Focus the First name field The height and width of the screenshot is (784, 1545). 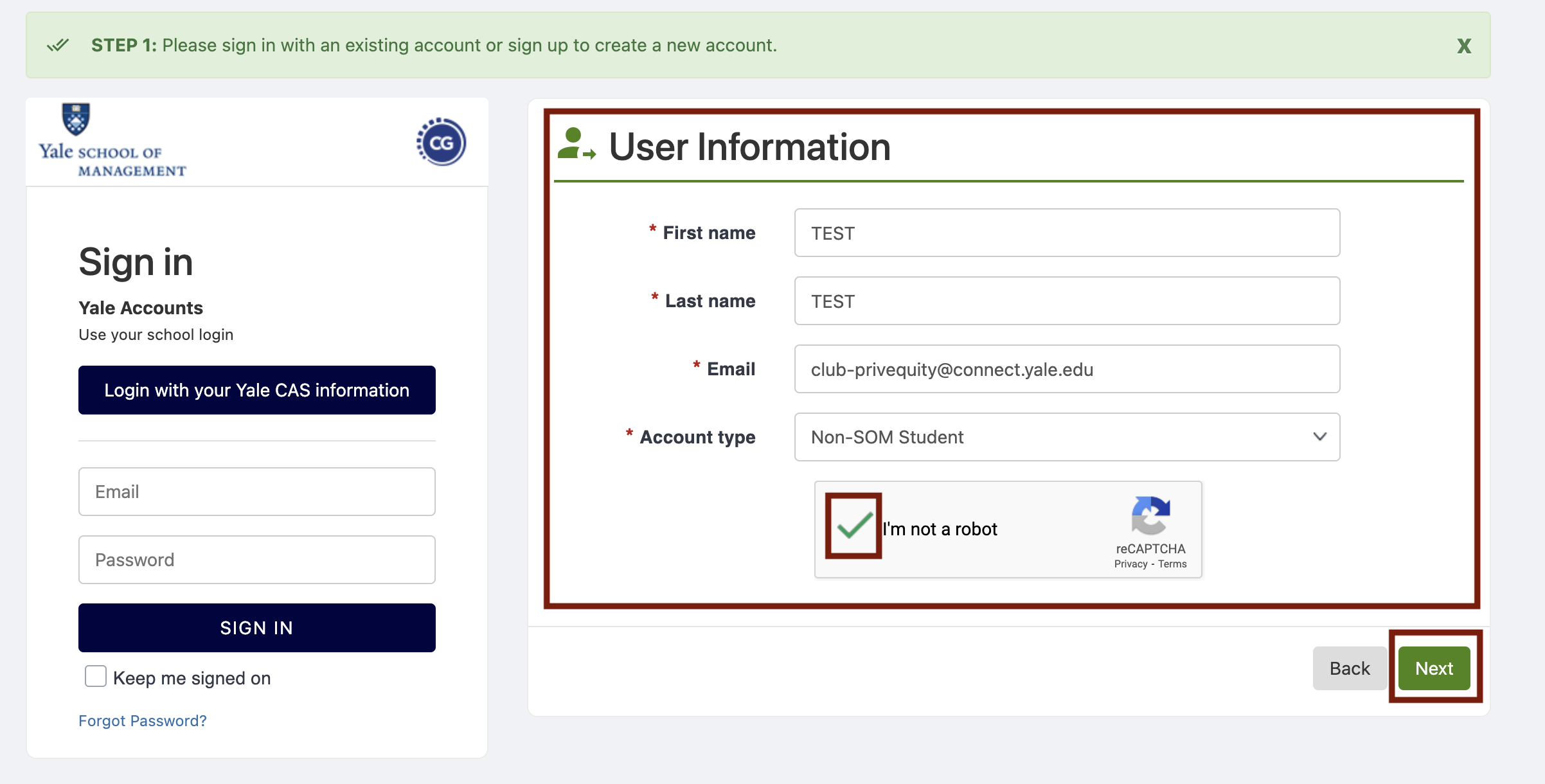[x=1067, y=233]
